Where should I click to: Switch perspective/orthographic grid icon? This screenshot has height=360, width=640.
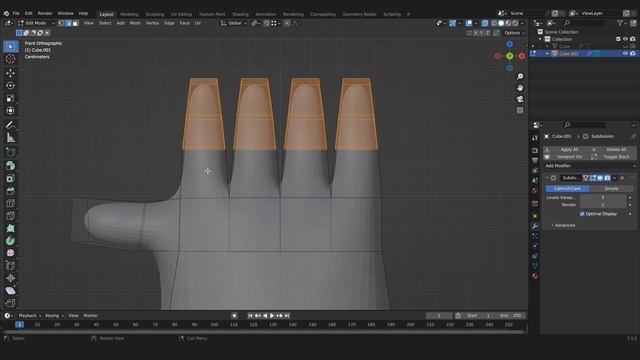(520, 110)
